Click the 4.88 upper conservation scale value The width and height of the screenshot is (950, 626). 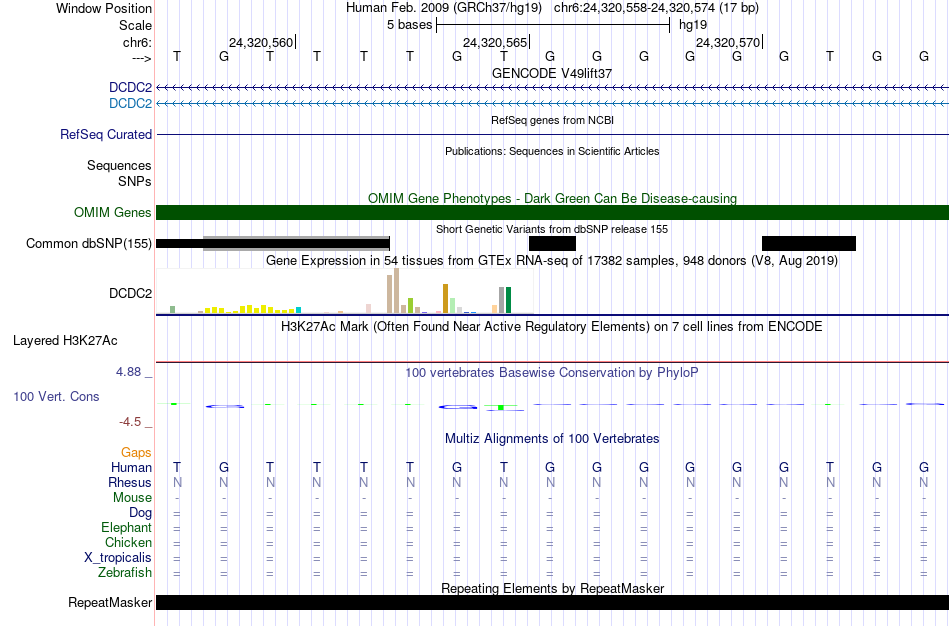(x=128, y=371)
